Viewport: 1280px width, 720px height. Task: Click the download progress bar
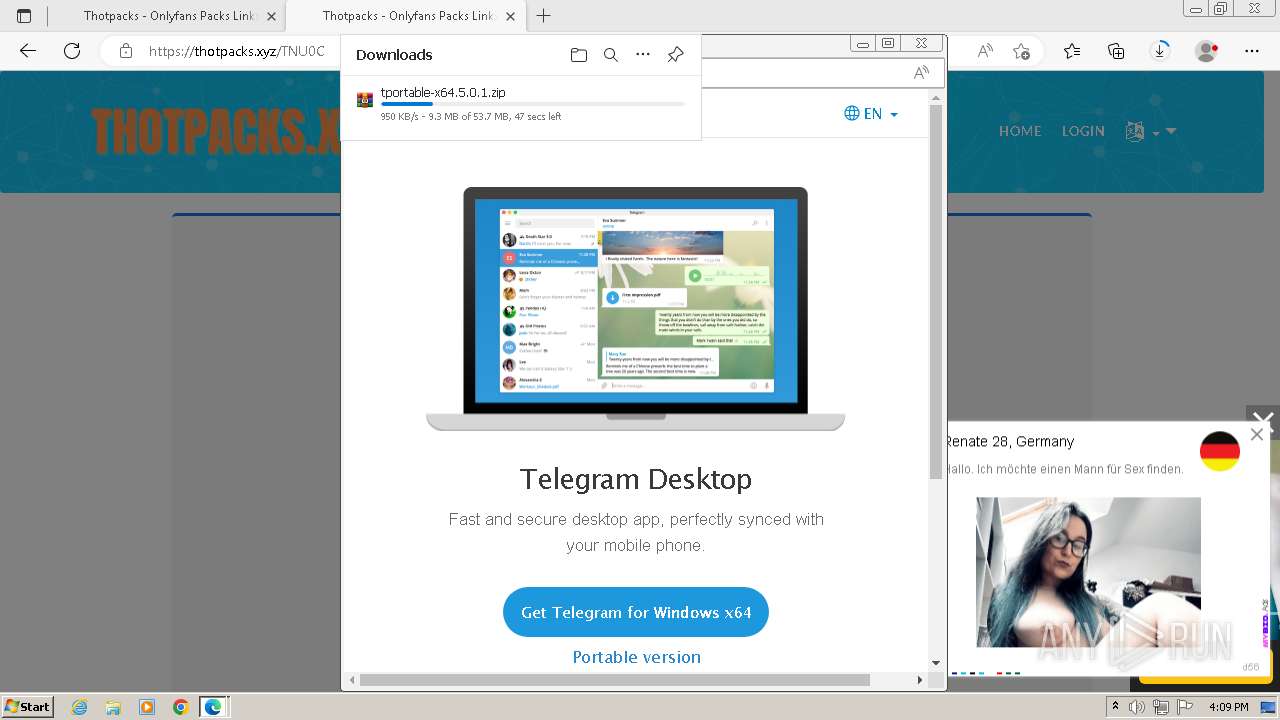pos(532,104)
